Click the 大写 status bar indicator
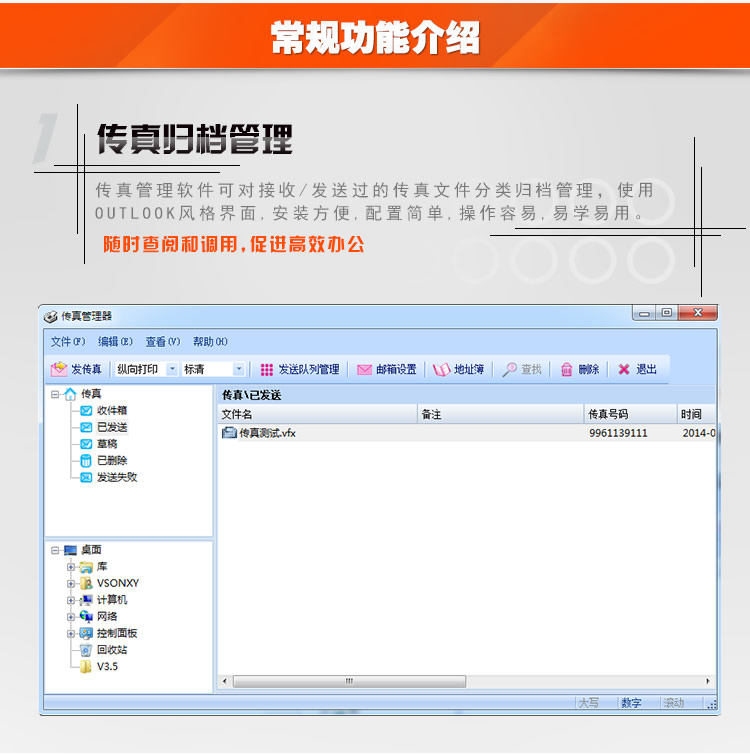Image resolution: width=750 pixels, height=754 pixels. [589, 703]
